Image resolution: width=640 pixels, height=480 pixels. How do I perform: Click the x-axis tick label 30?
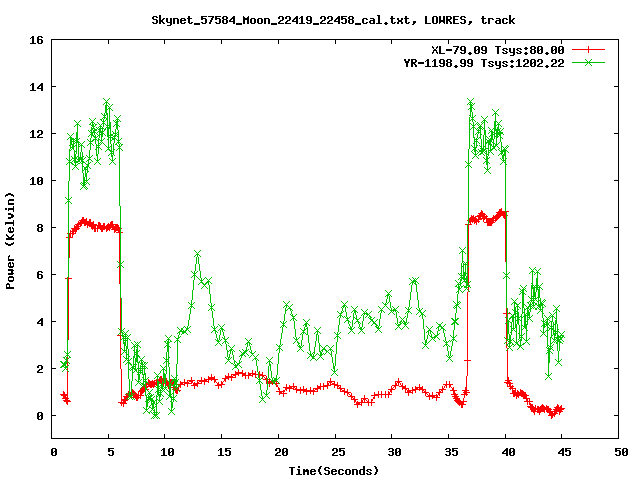pyautogui.click(x=394, y=452)
